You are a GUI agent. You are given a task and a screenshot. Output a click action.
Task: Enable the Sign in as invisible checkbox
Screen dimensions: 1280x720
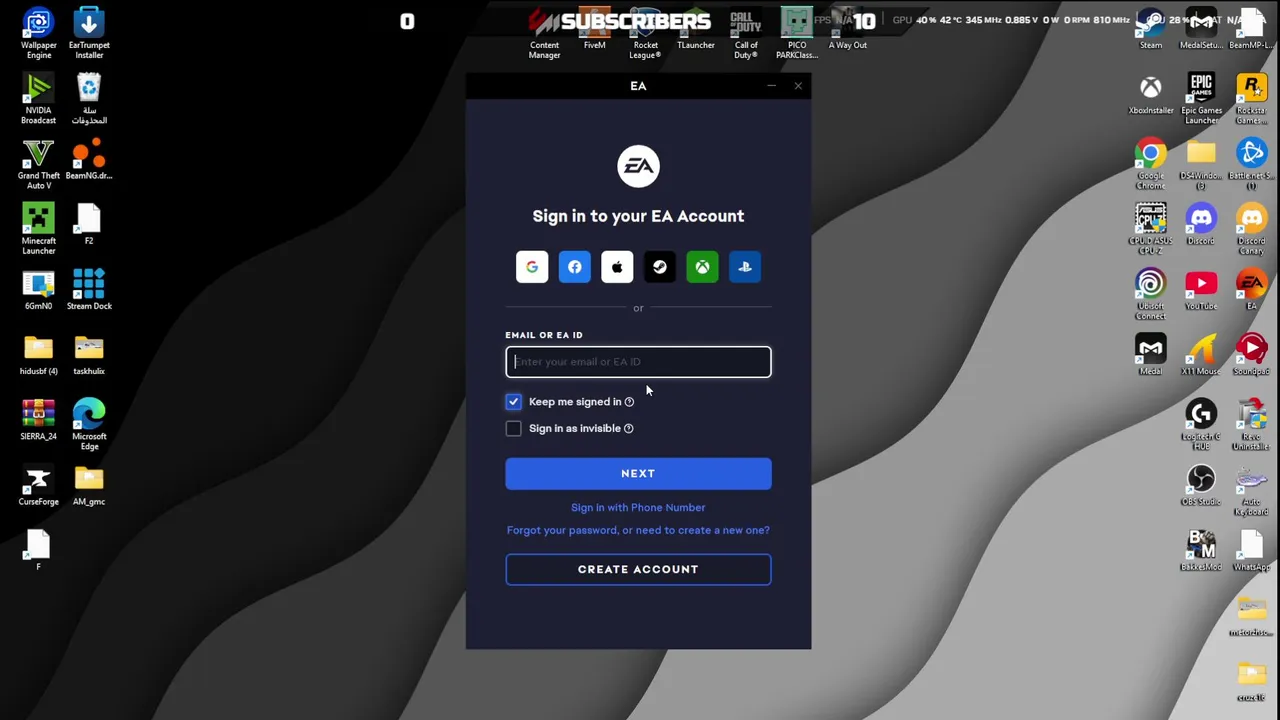[513, 428]
